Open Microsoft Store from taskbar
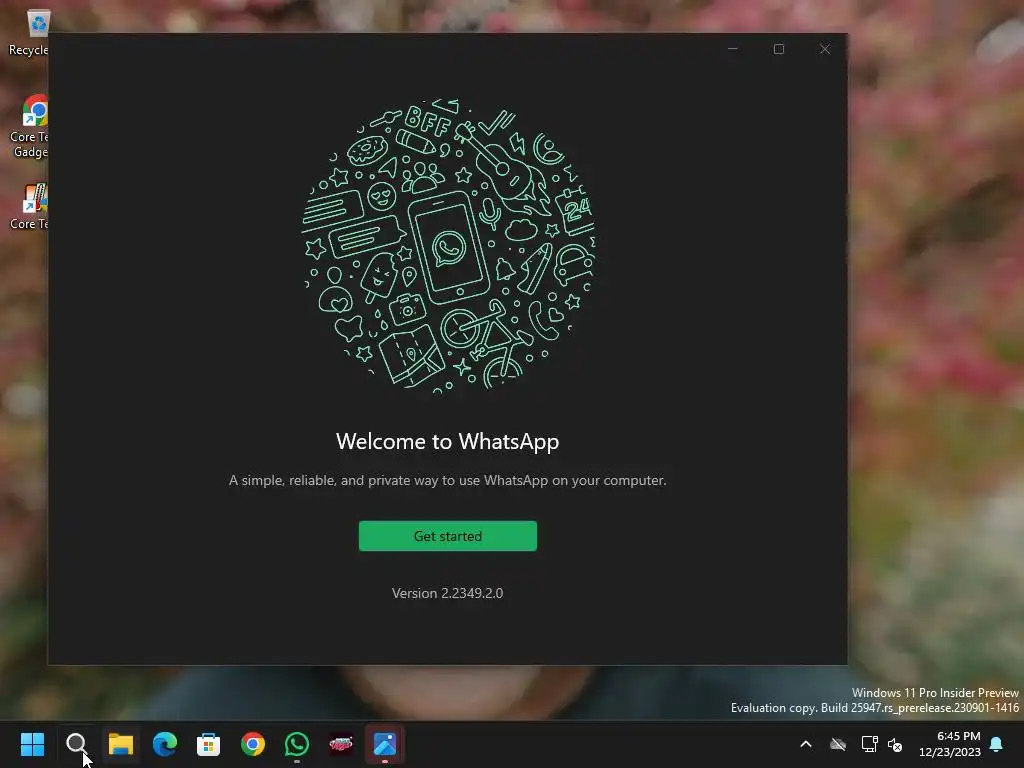 [x=208, y=744]
